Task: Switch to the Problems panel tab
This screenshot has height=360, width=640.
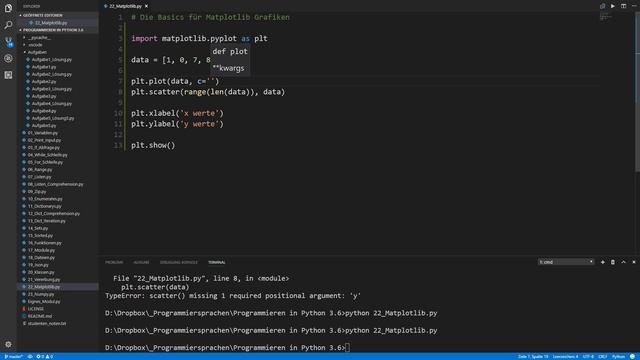Action: [114, 262]
